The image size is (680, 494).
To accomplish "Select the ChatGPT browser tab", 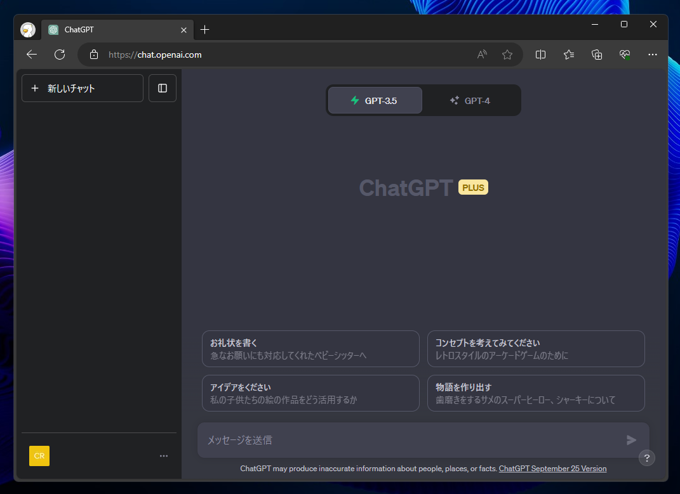I will [x=117, y=30].
